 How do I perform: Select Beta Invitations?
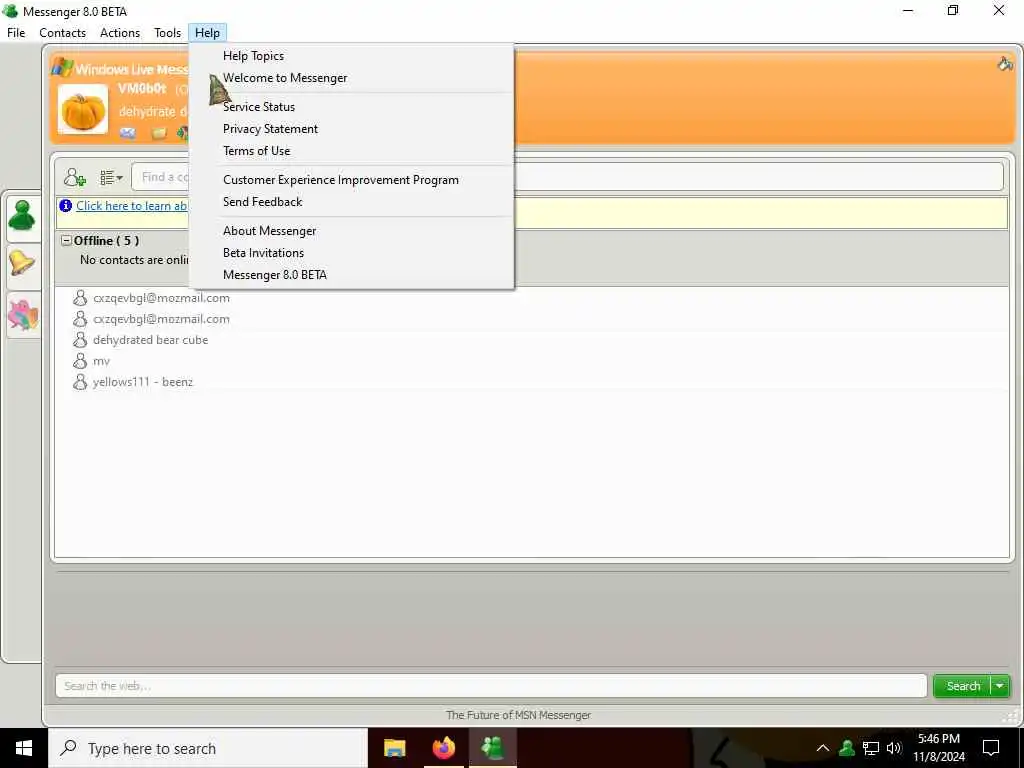[263, 253]
